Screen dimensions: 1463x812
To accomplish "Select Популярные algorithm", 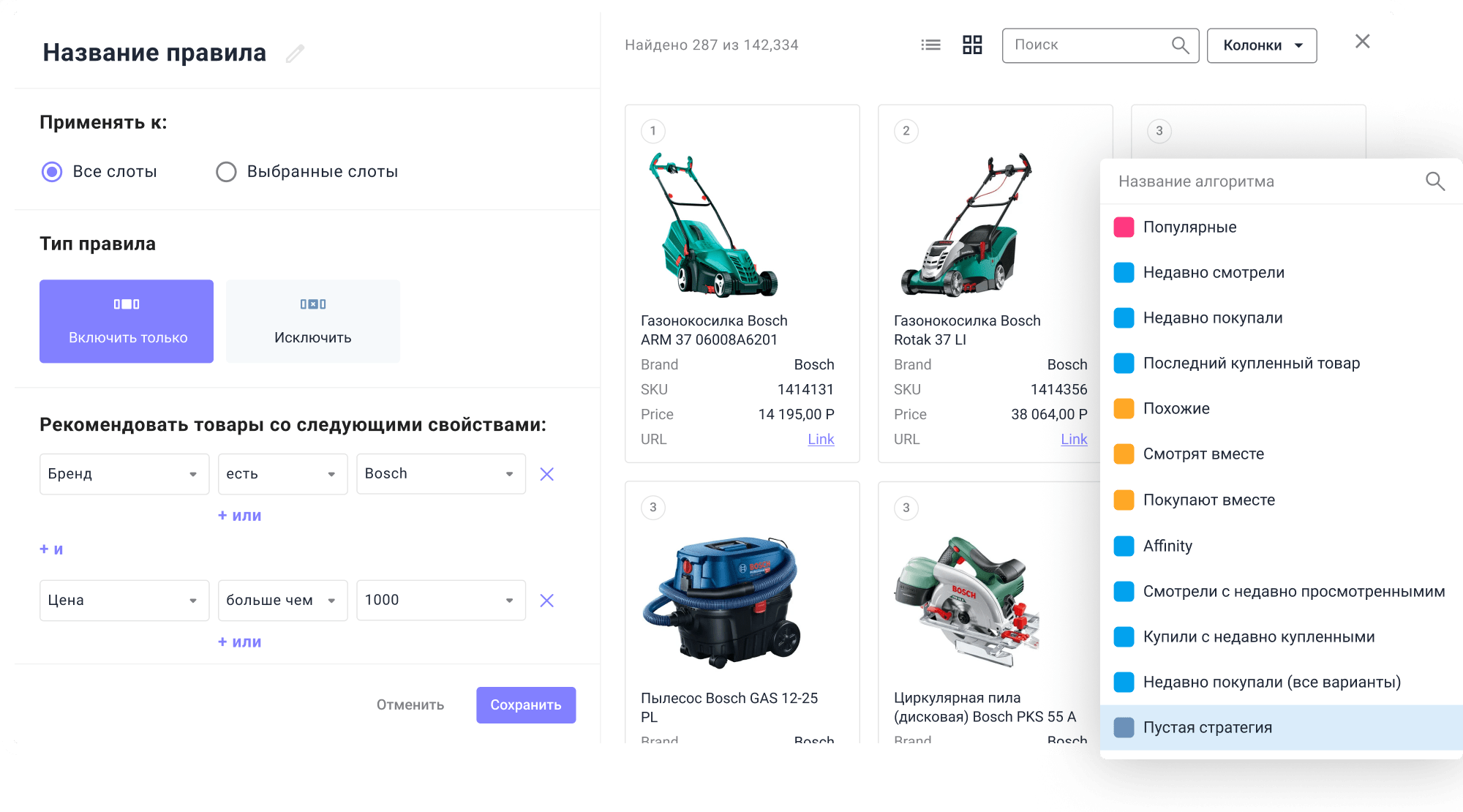I will [1282, 228].
